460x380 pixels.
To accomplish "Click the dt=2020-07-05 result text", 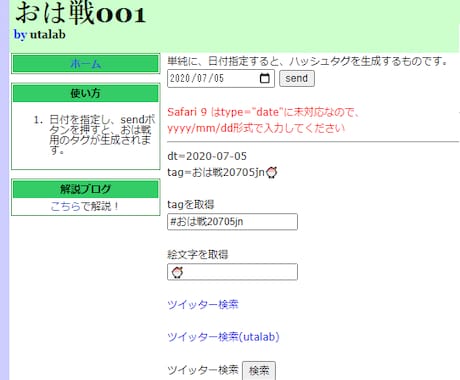I will (207, 156).
